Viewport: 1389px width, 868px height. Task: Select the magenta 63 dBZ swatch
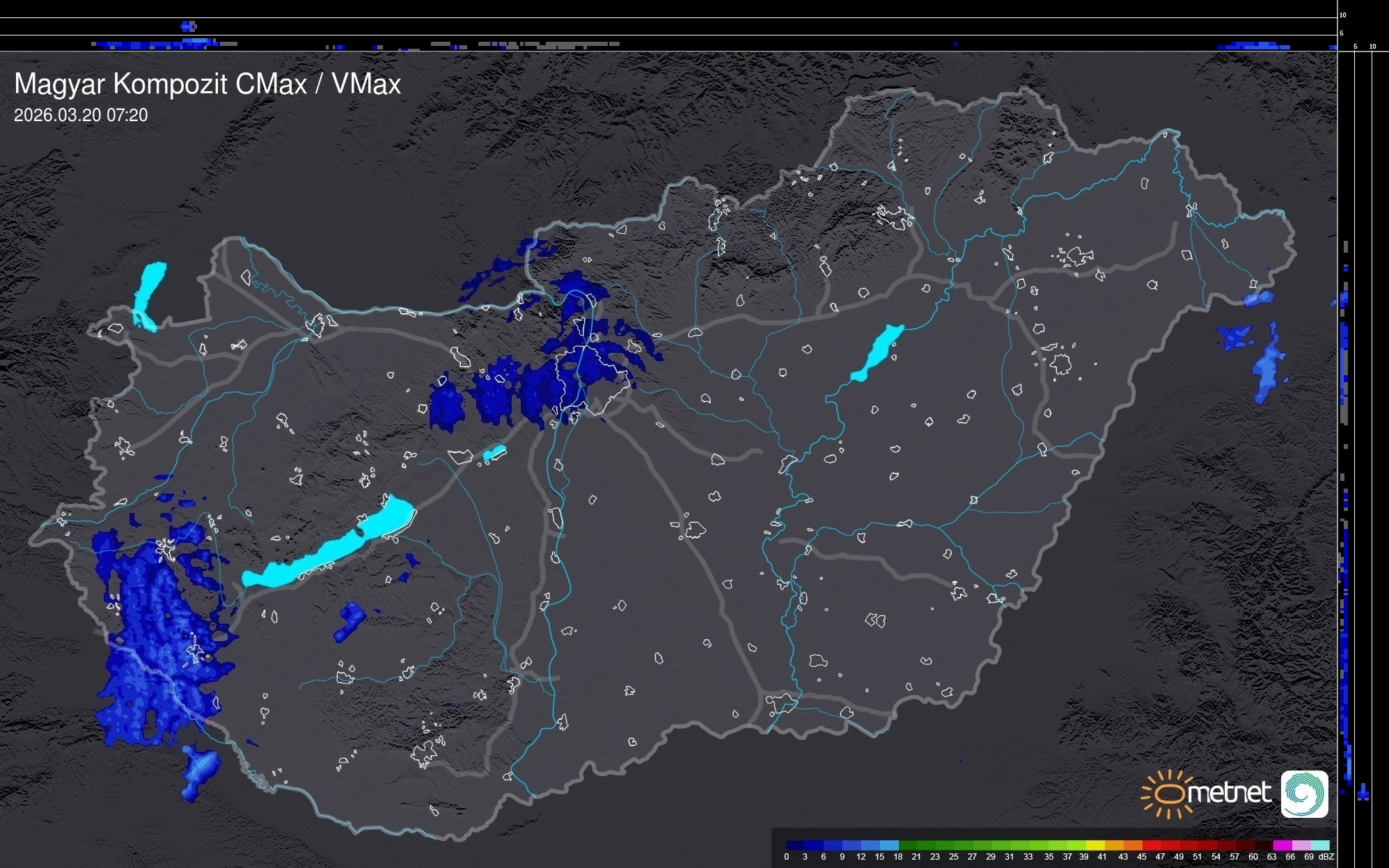(1281, 845)
